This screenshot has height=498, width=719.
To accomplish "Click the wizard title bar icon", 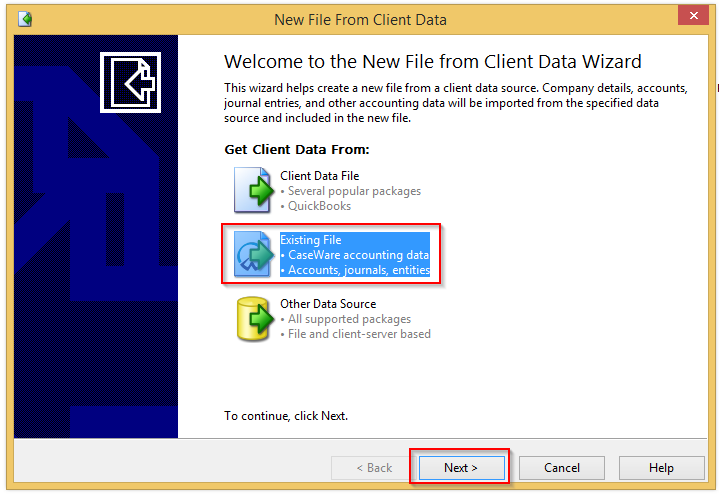I will [x=25, y=19].
